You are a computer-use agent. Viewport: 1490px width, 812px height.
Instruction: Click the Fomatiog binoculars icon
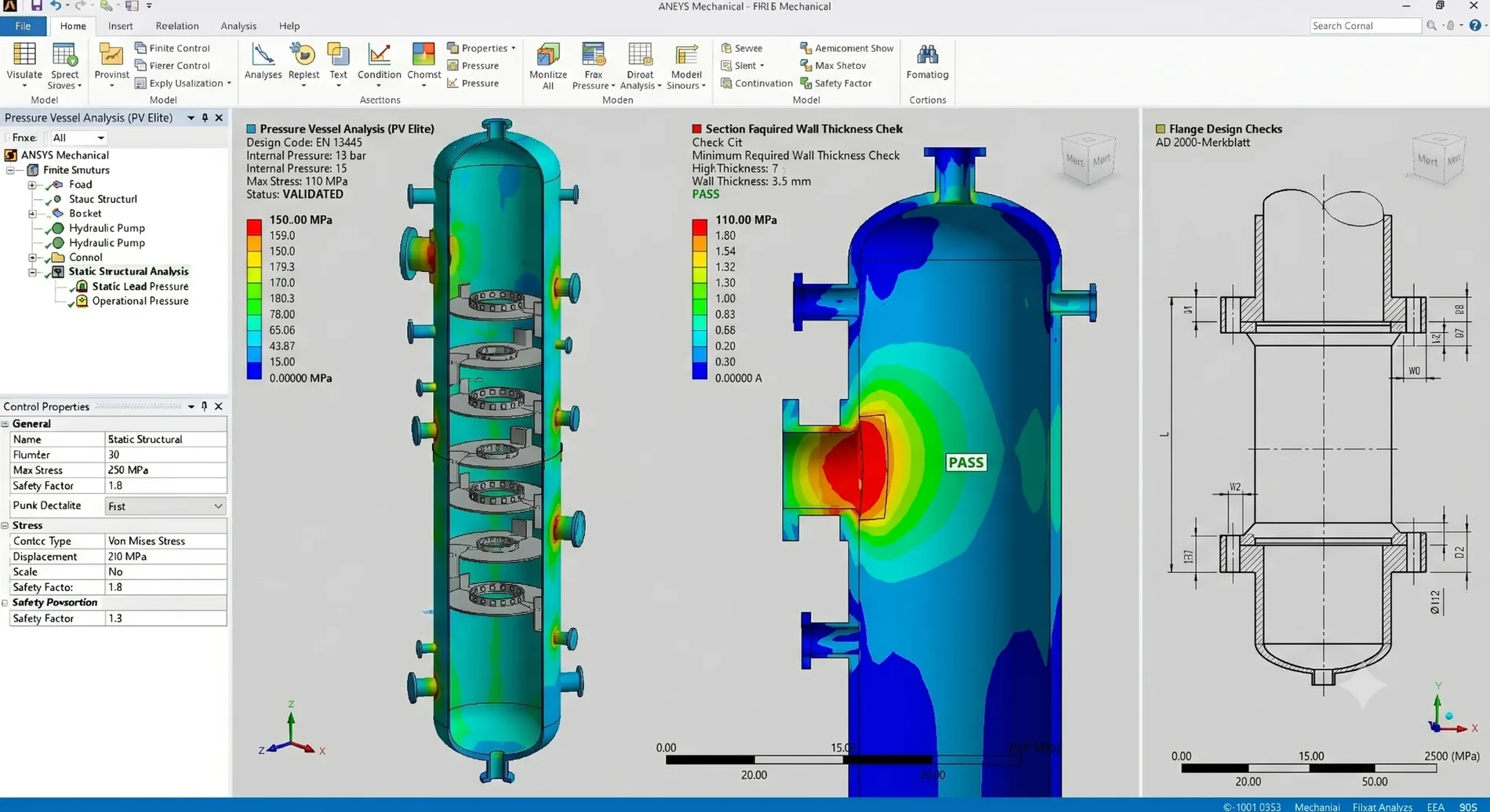point(927,62)
